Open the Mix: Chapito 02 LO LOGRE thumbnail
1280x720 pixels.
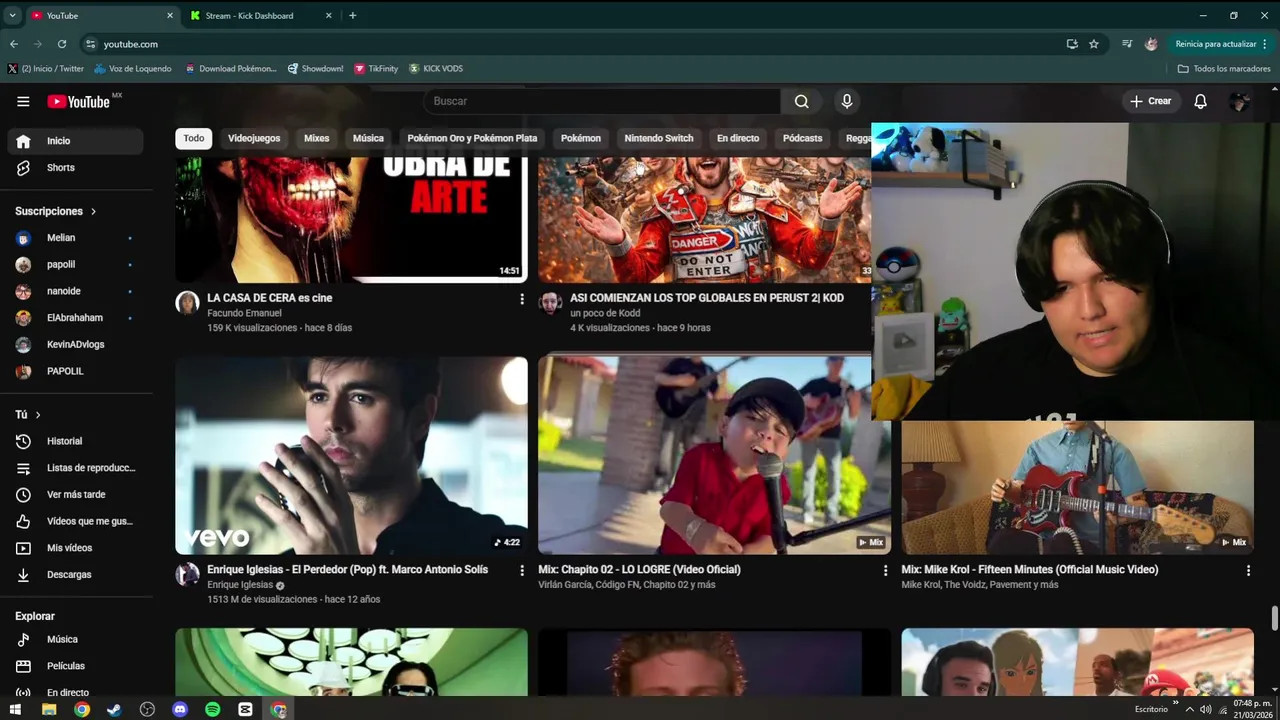714,455
